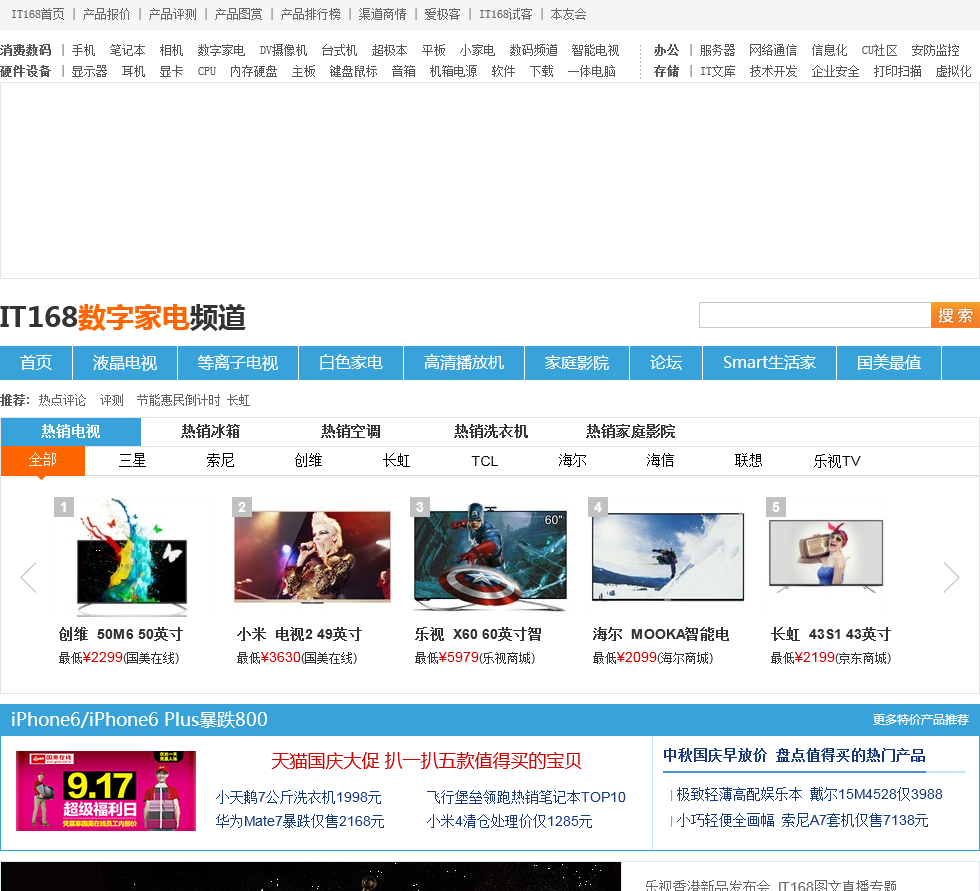Filter by TCL brand
980x891 pixels.
click(484, 461)
